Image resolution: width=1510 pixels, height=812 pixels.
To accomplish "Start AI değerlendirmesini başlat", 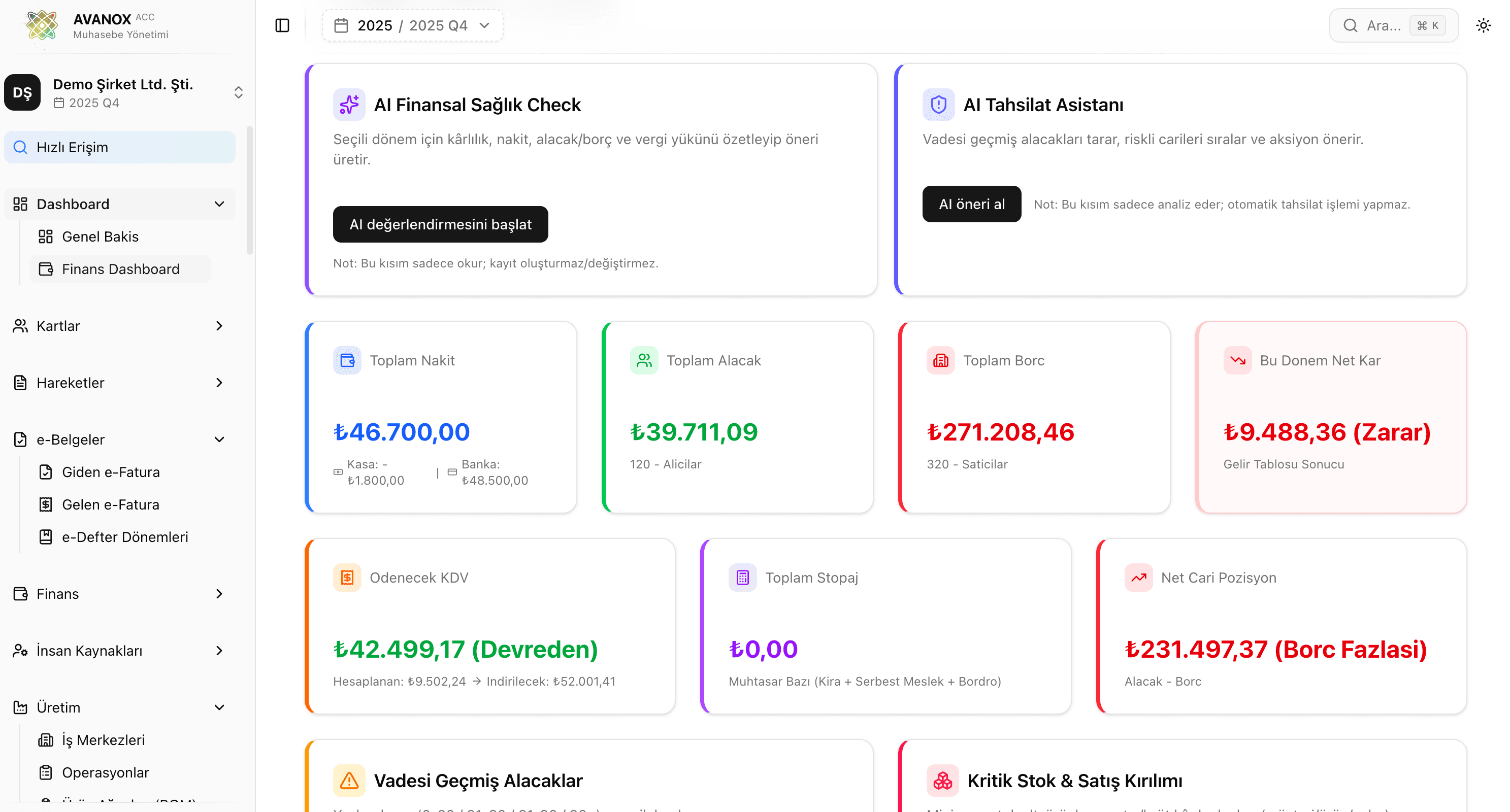I will pyautogui.click(x=440, y=224).
